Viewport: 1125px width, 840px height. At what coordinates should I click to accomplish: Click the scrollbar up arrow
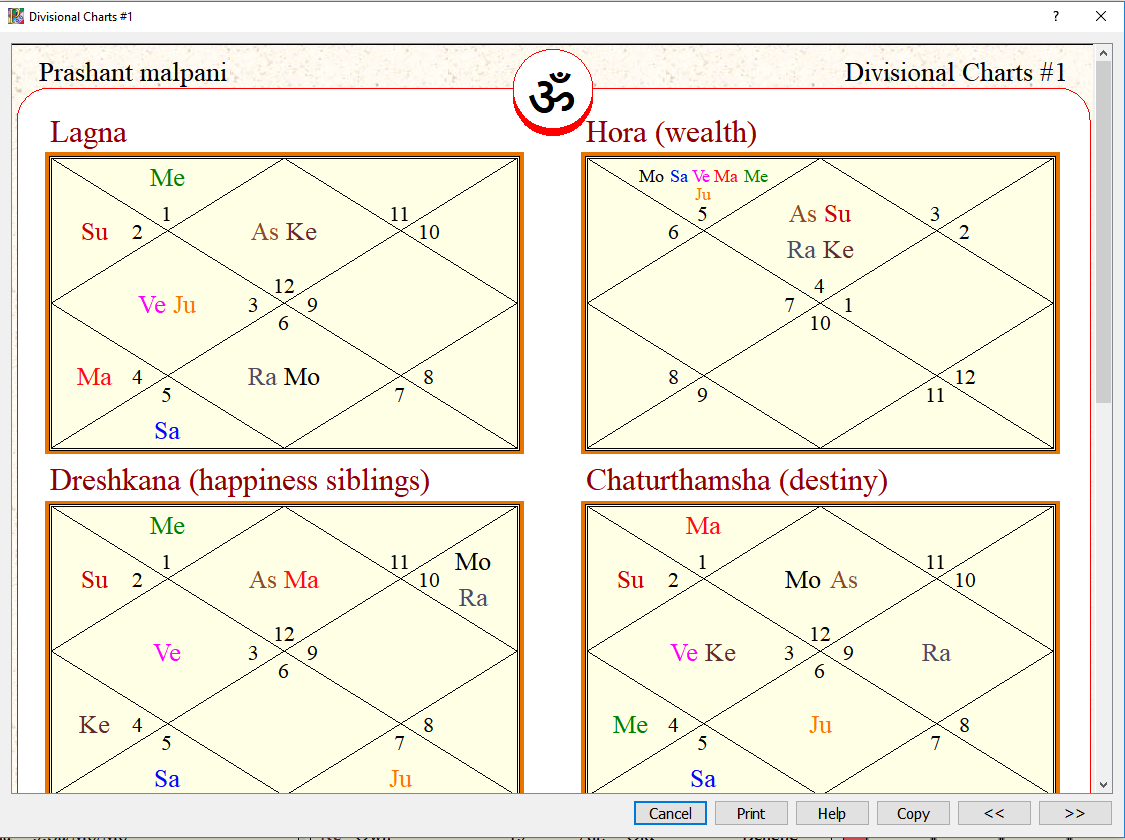[x=1103, y=52]
